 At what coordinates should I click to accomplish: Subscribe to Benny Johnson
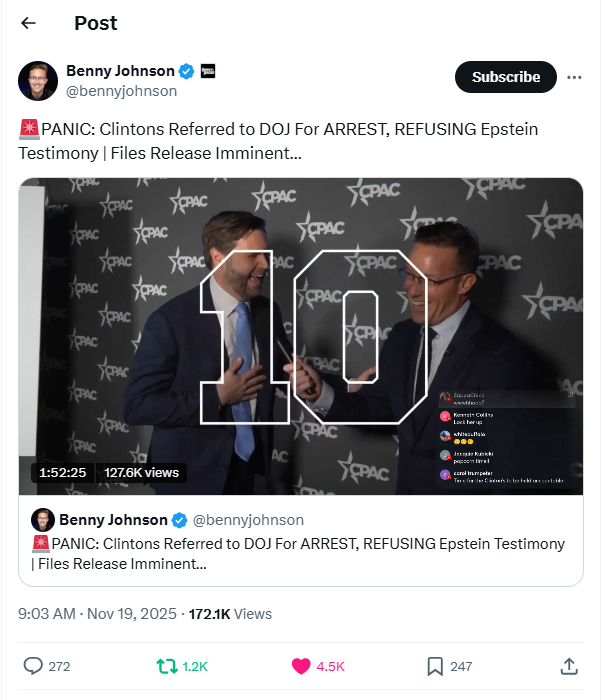pyautogui.click(x=505, y=77)
